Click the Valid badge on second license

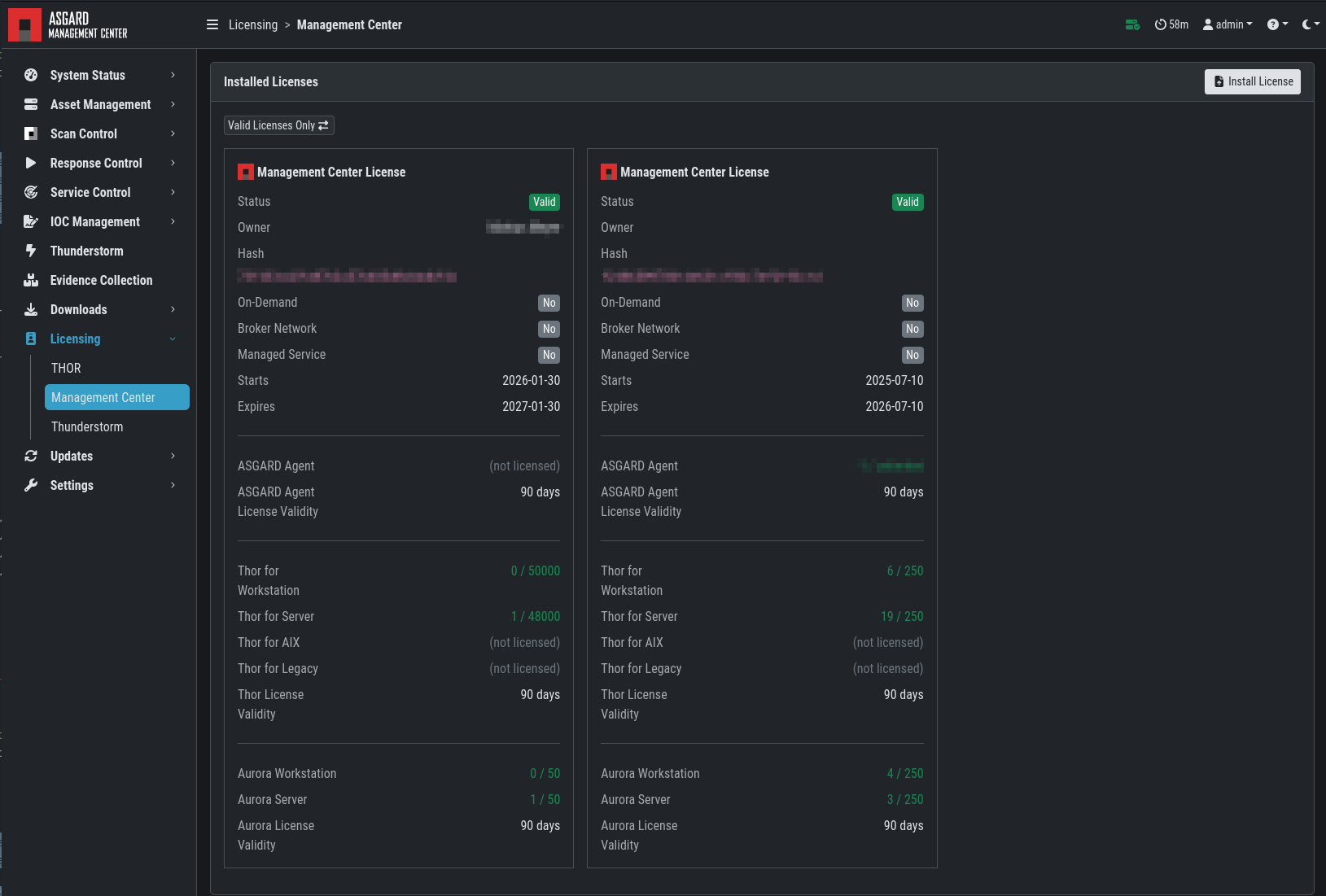point(908,202)
